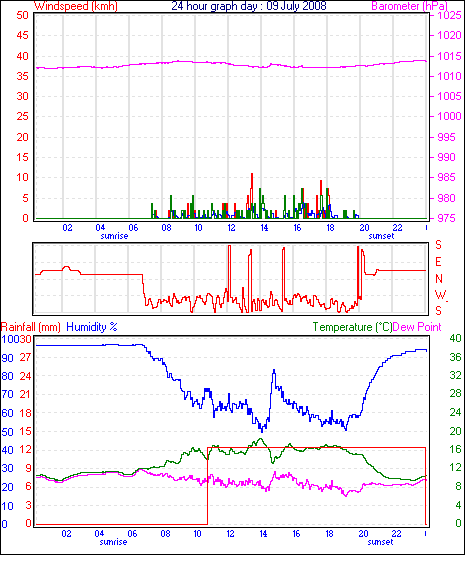The width and height of the screenshot is (466, 563).
Task: Select the Rainfall (mm) legend label
Action: [x=31, y=327]
